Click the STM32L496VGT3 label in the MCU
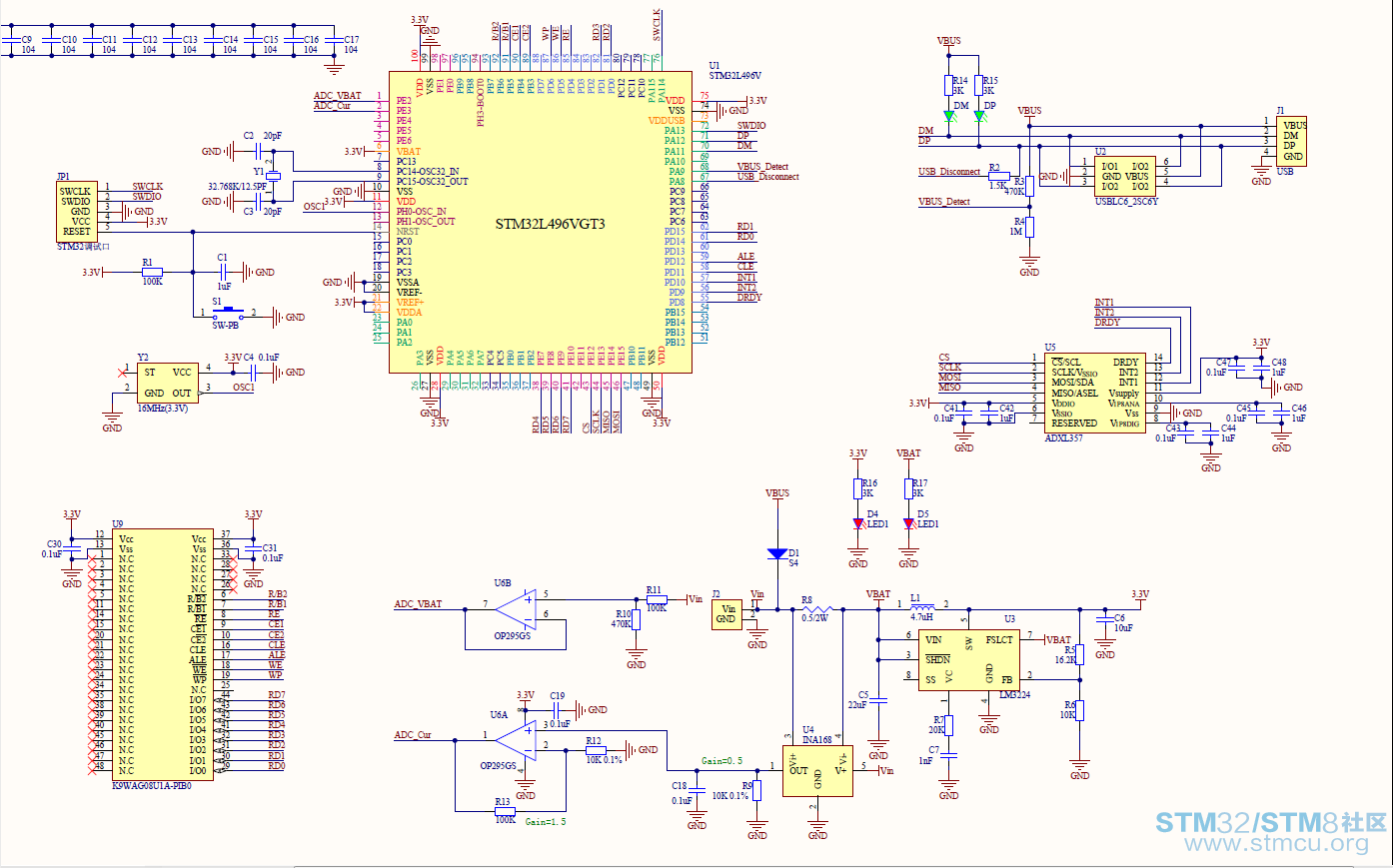Image resolution: width=1393 pixels, height=868 pixels. click(550, 224)
